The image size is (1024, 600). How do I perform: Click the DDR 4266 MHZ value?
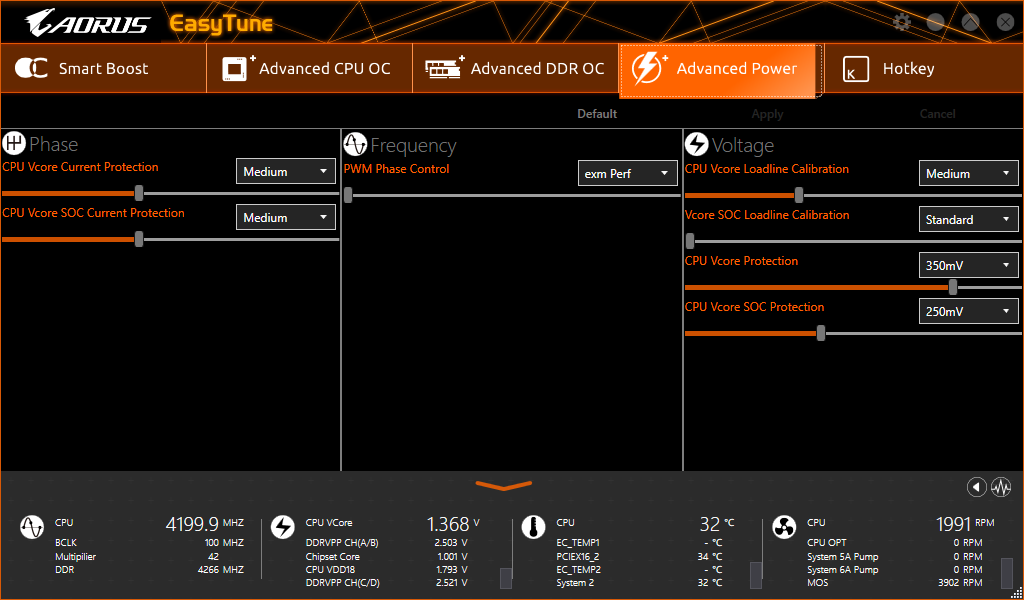(x=221, y=570)
